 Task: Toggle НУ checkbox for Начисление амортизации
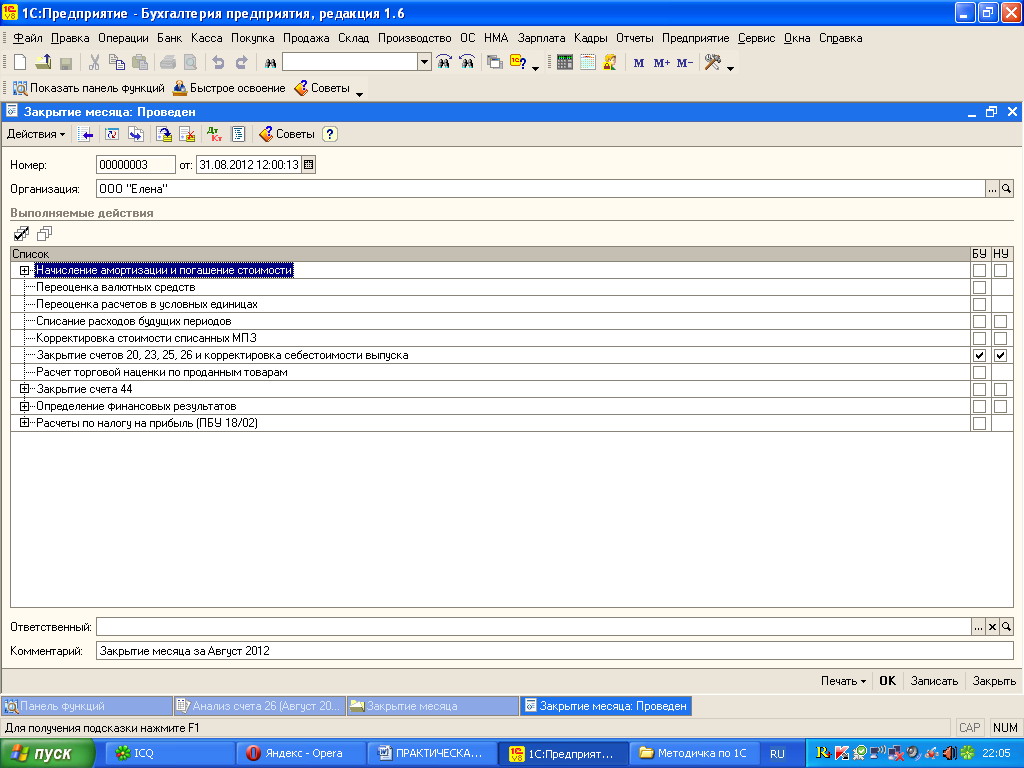click(x=1000, y=270)
